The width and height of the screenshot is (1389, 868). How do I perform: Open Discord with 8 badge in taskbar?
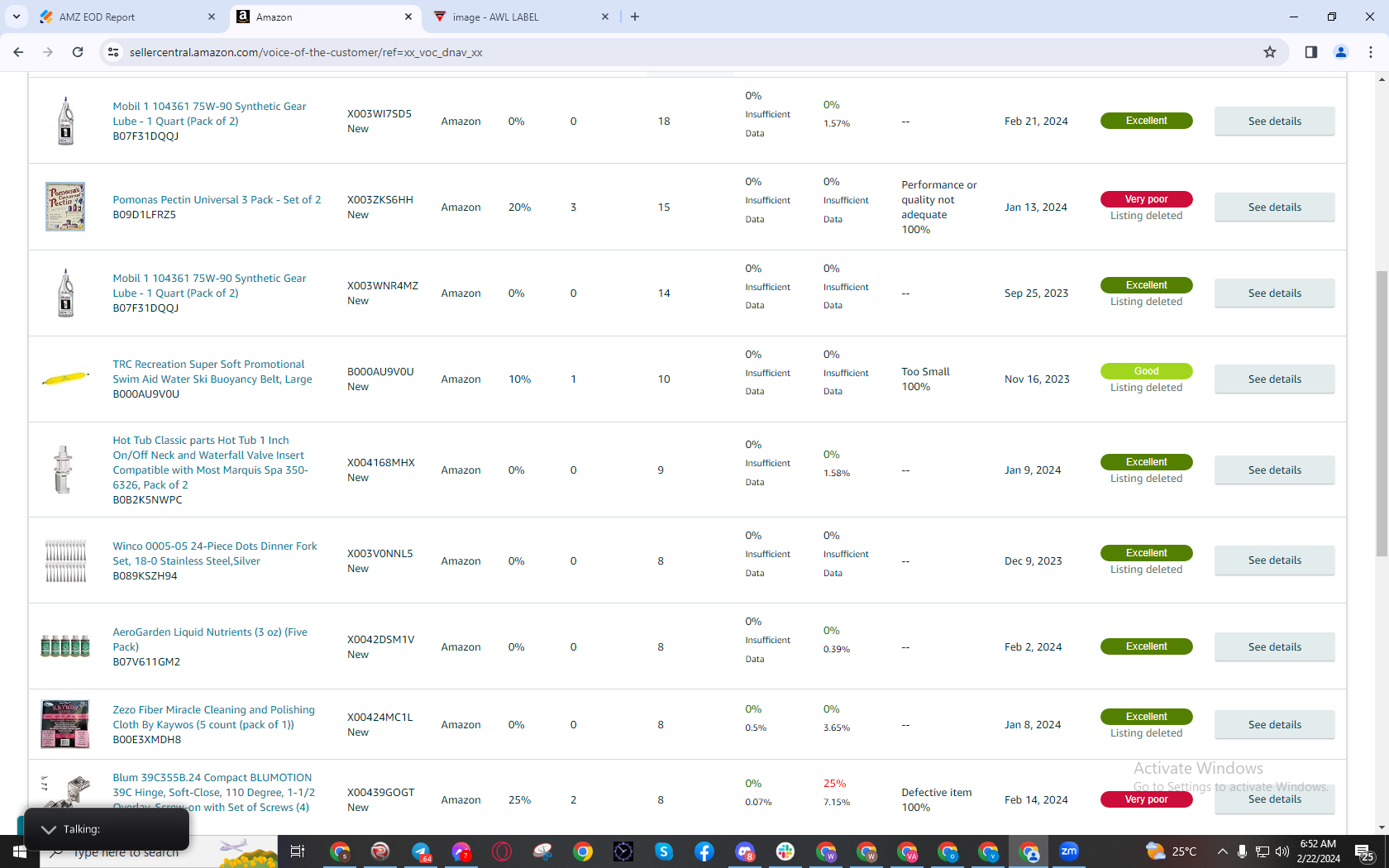click(745, 851)
